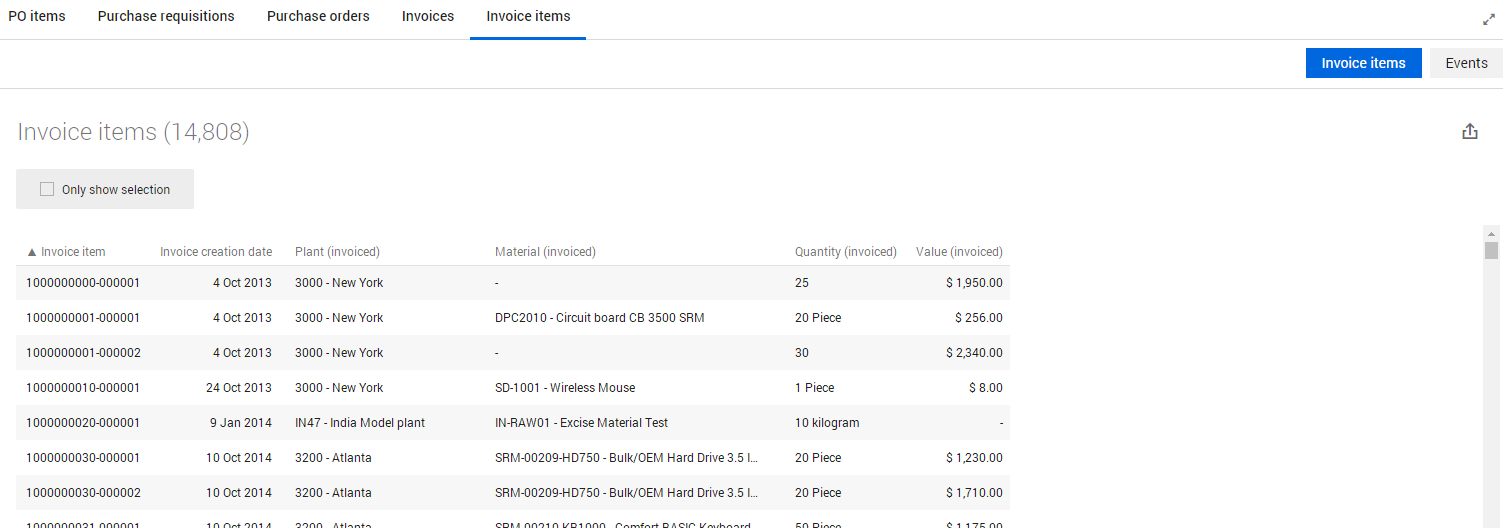Sort by Value (invoiced) column header
This screenshot has width=1503, height=528.
(958, 252)
